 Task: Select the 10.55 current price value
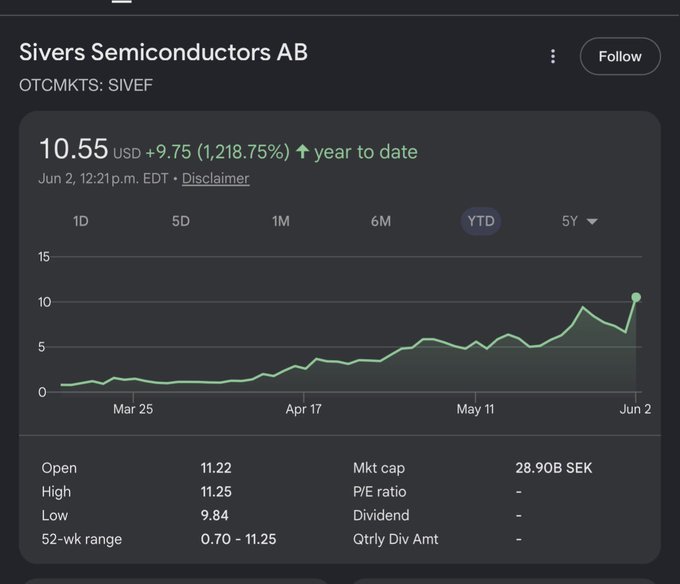pyautogui.click(x=73, y=149)
